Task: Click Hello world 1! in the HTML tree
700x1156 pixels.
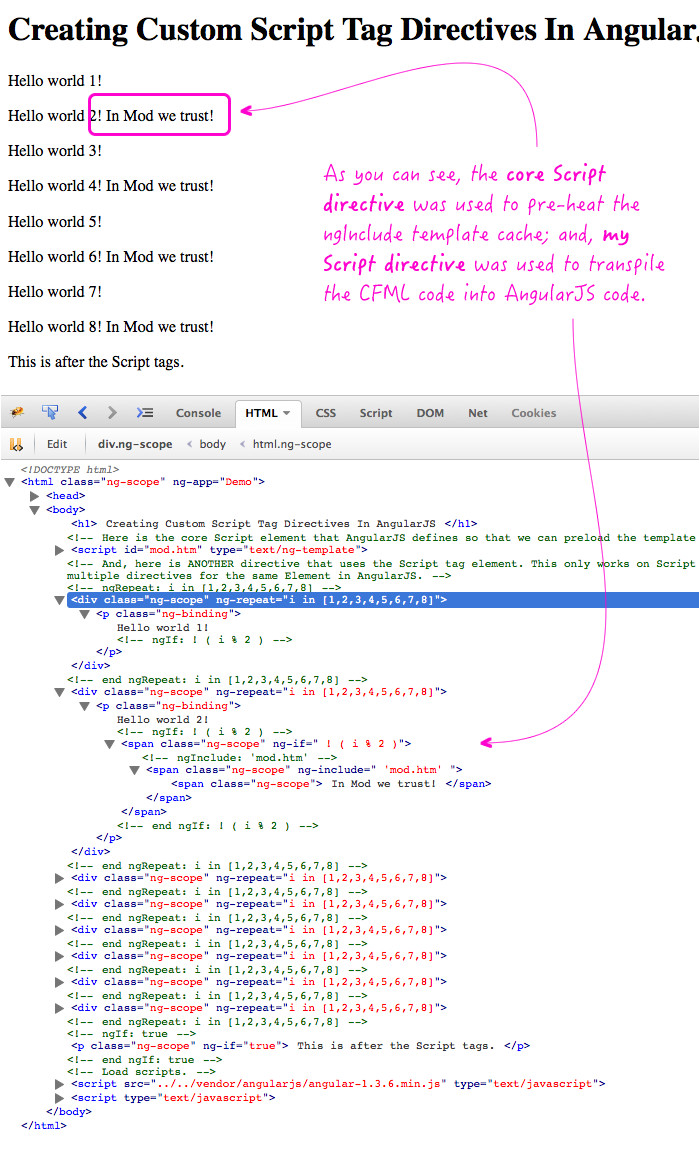Action: coord(162,627)
